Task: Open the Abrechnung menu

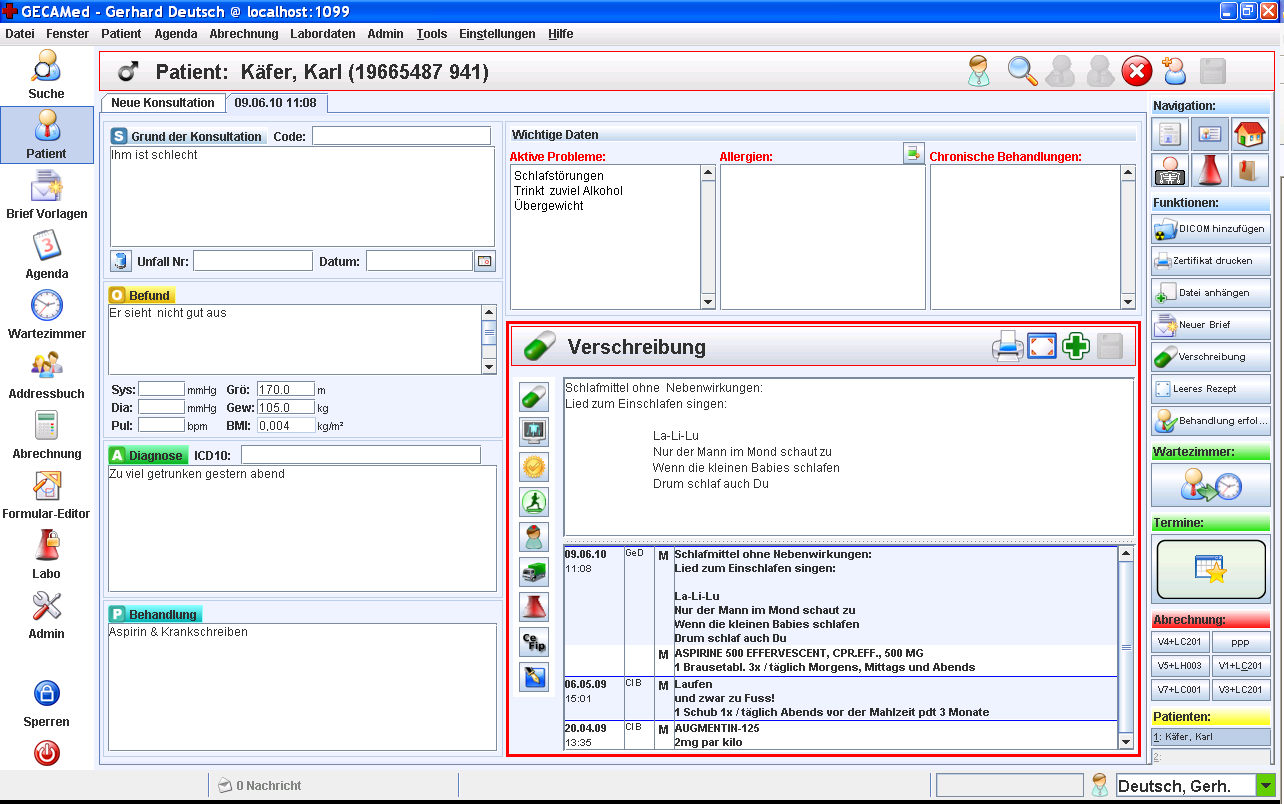Action: tap(244, 33)
